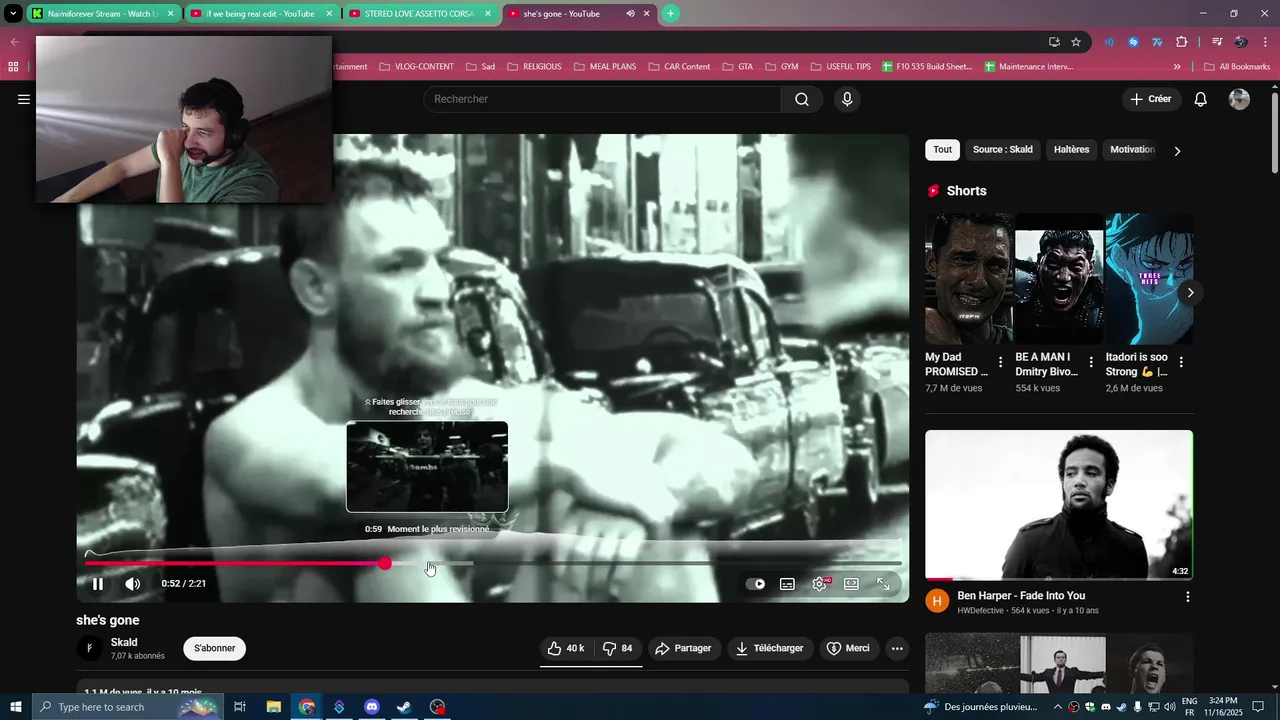Open the tab search dropdown arrow
The image size is (1280, 720).
pos(13,14)
